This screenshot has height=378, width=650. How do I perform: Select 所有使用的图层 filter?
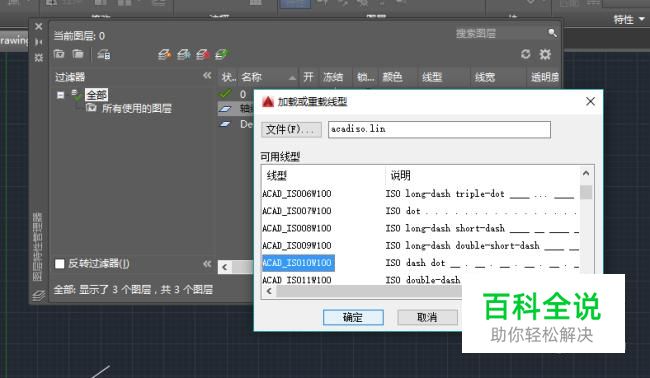[x=137, y=109]
